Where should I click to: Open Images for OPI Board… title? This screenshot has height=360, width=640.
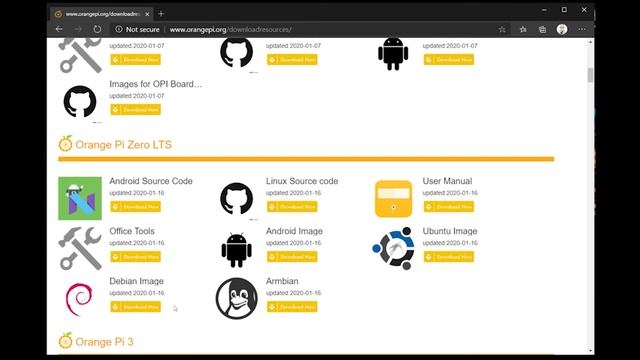coord(156,84)
